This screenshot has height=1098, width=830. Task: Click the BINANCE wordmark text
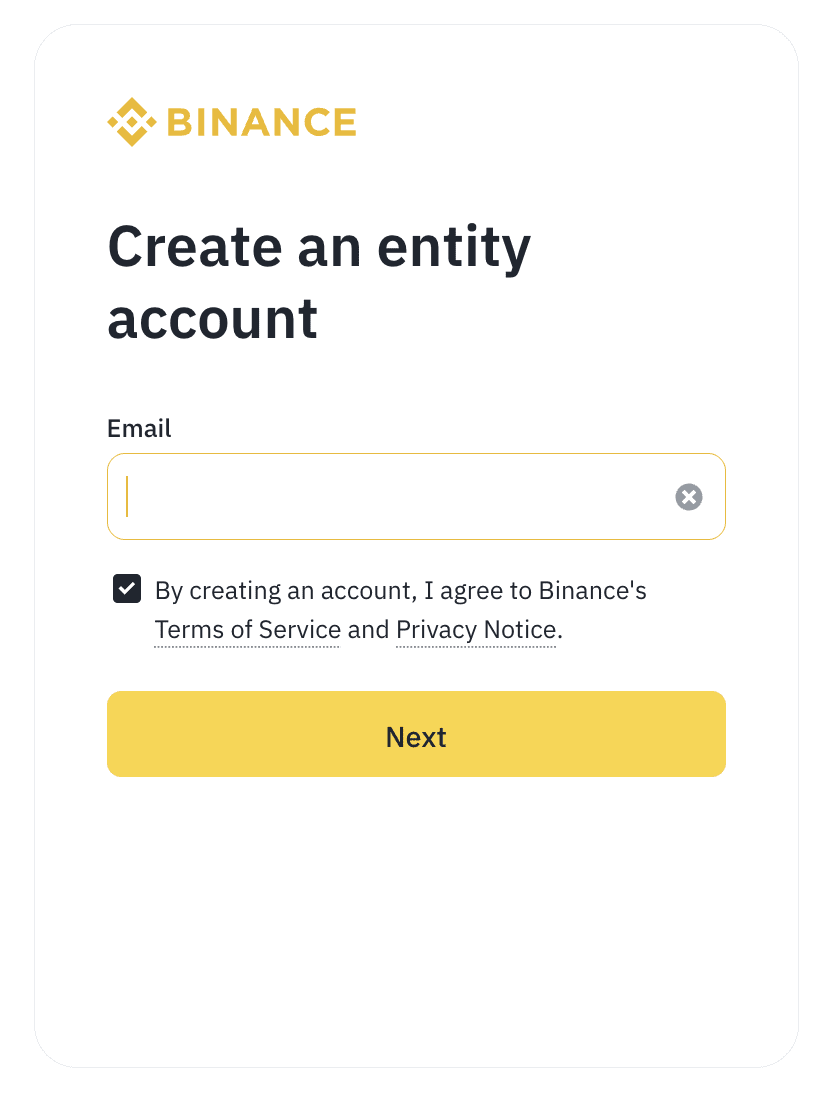pos(261,122)
